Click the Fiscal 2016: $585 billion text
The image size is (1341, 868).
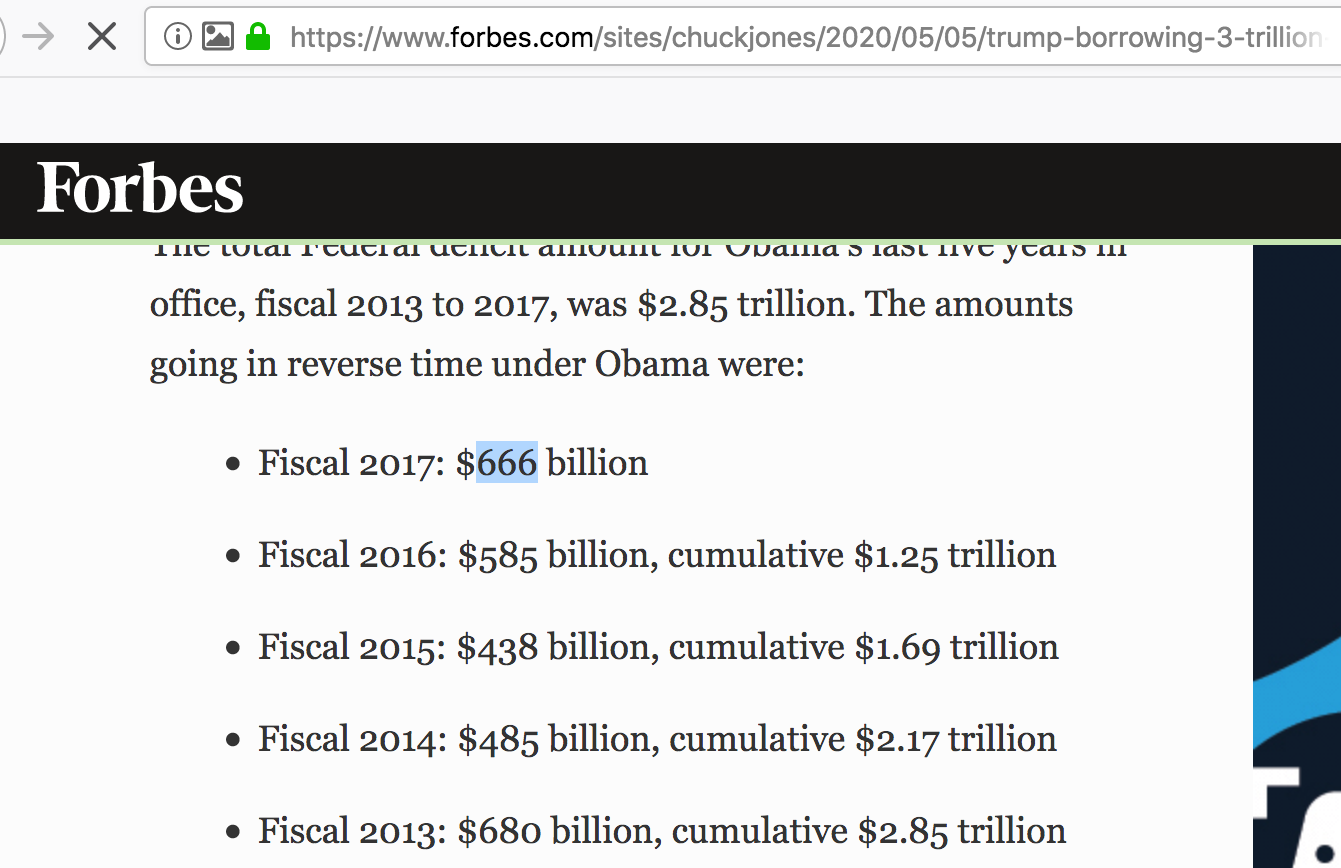click(x=454, y=554)
